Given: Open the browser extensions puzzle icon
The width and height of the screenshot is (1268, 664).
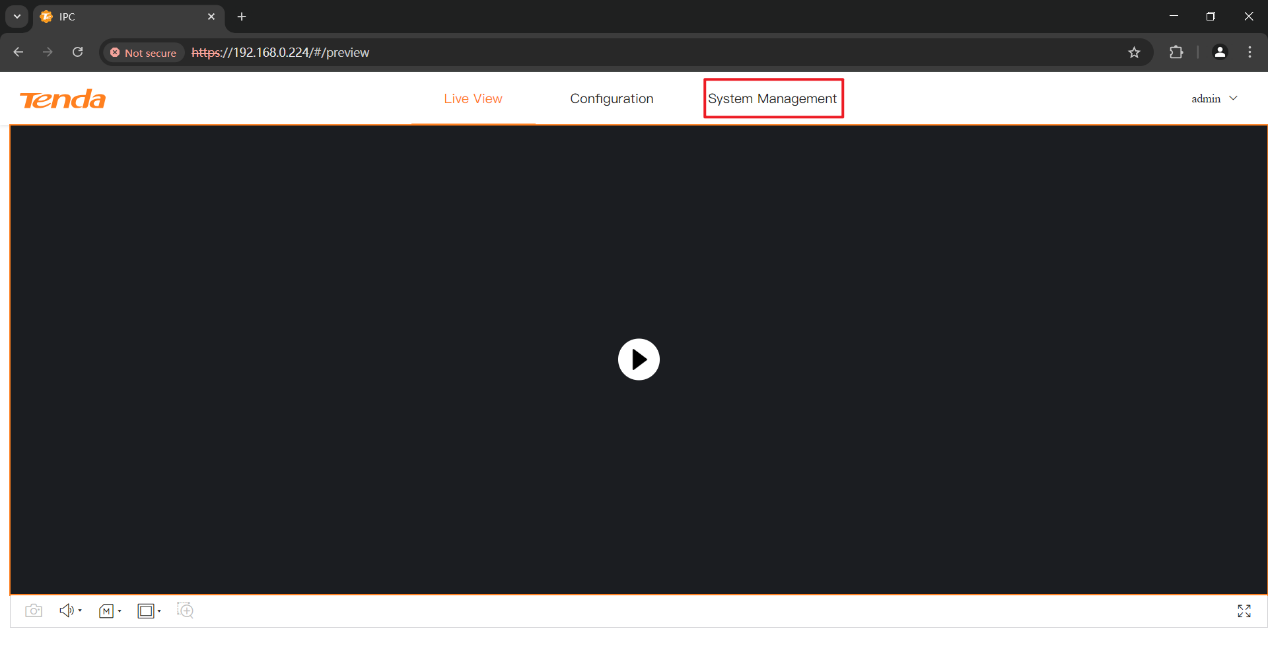Looking at the screenshot, I should (x=1176, y=52).
